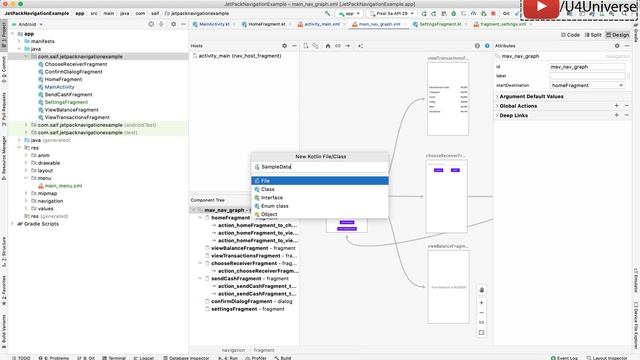Open the Layout Inspector
Viewport: 640px width, 360px height.
(x=607, y=358)
